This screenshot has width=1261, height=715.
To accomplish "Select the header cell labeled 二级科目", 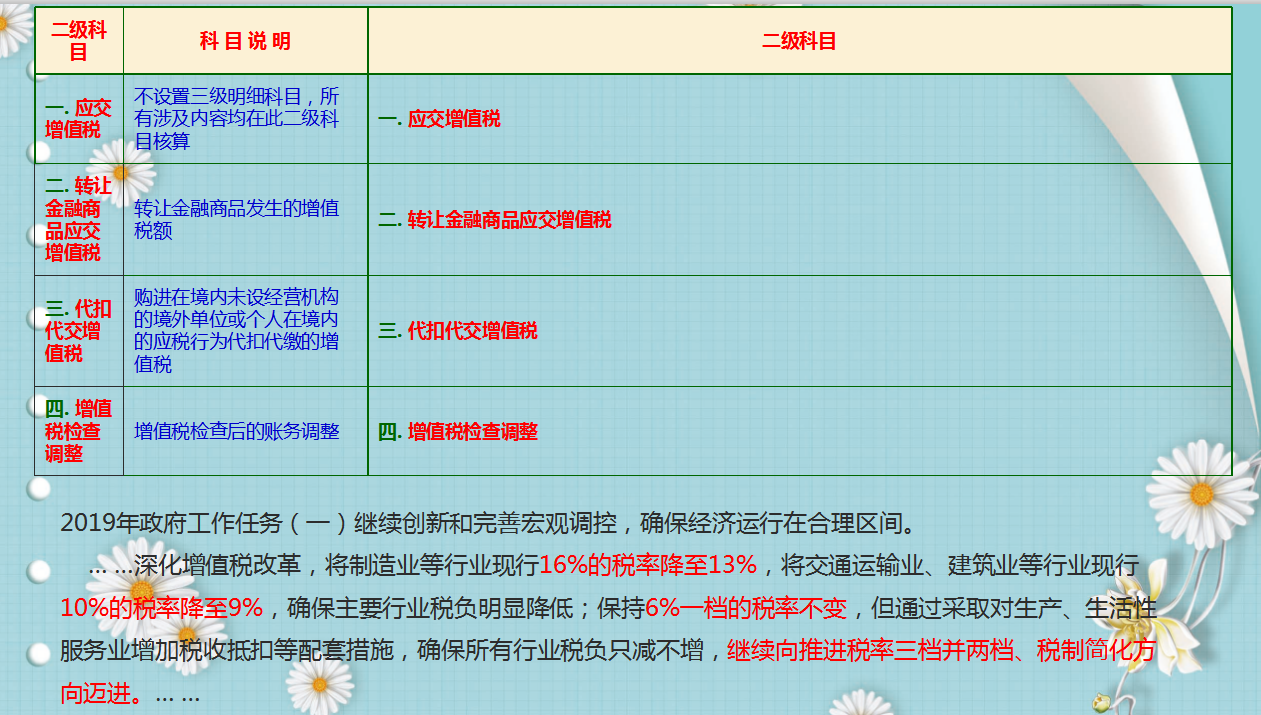I will point(78,40).
